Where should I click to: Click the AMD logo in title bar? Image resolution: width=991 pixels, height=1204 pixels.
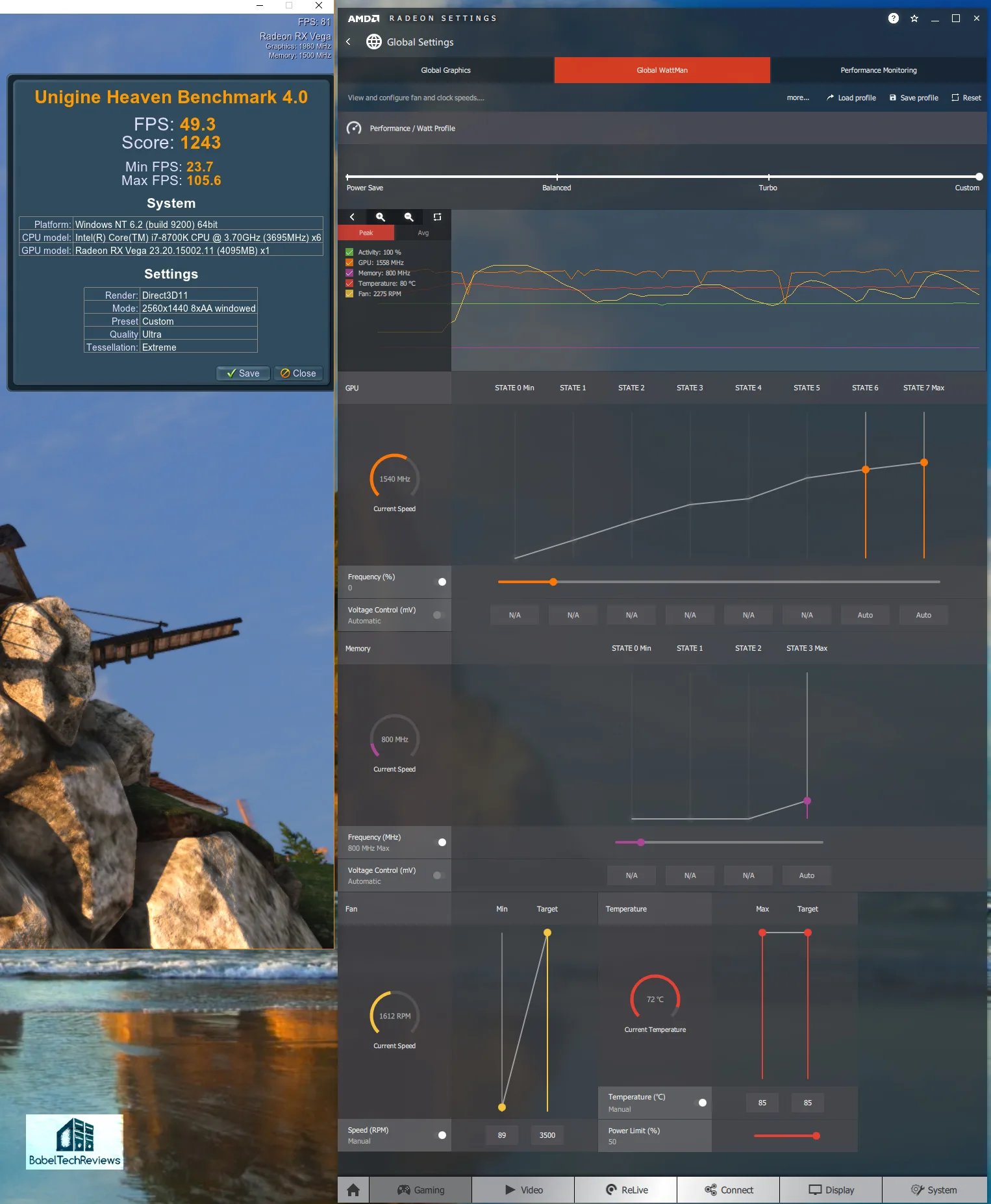click(363, 18)
